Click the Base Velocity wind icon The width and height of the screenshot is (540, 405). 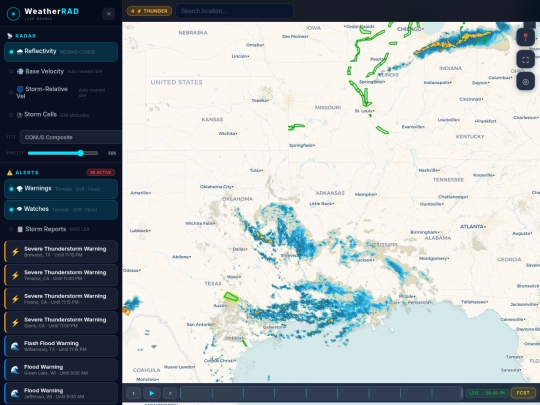(20, 71)
